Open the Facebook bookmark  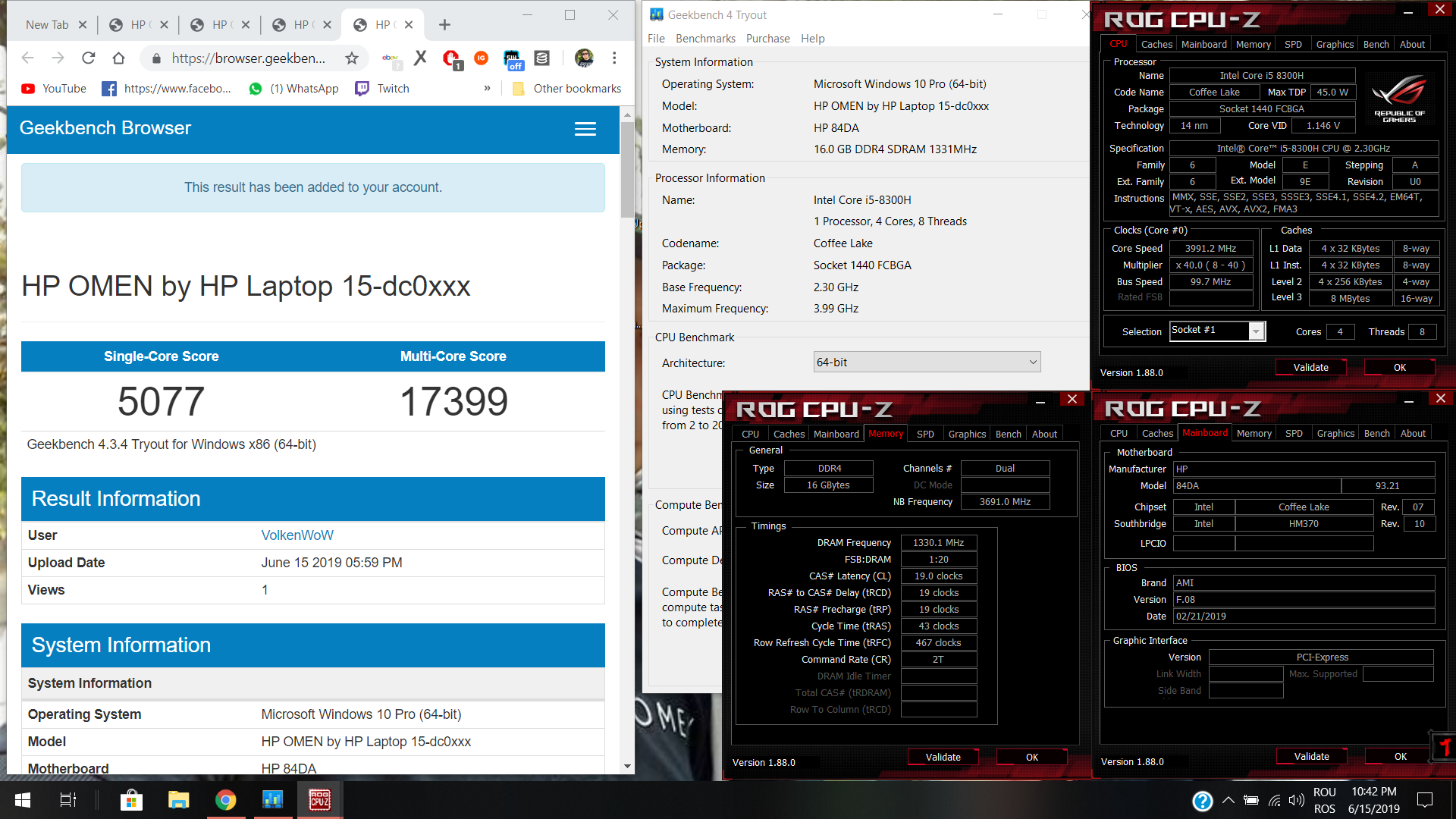tap(166, 89)
